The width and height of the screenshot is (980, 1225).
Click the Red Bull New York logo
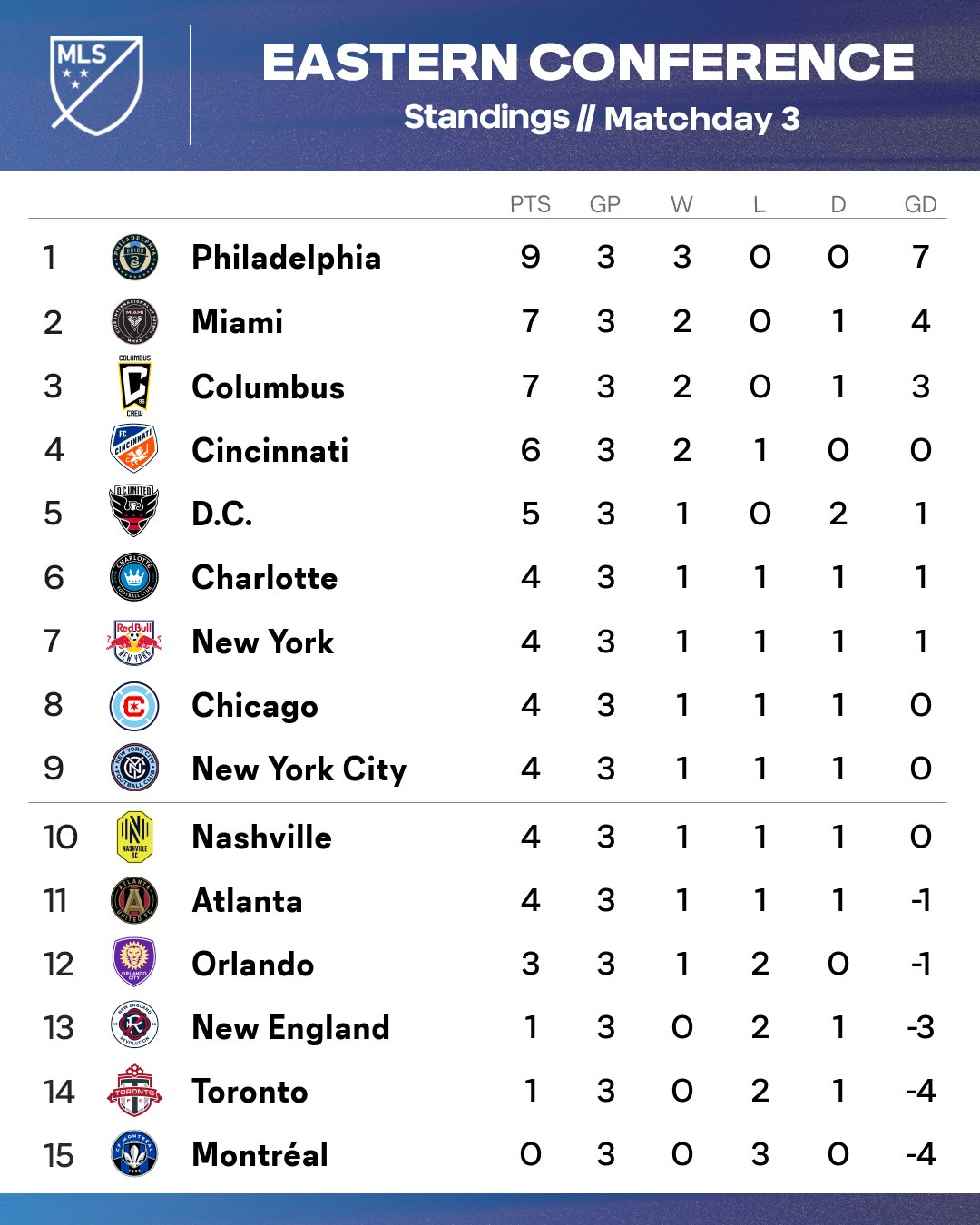(134, 642)
